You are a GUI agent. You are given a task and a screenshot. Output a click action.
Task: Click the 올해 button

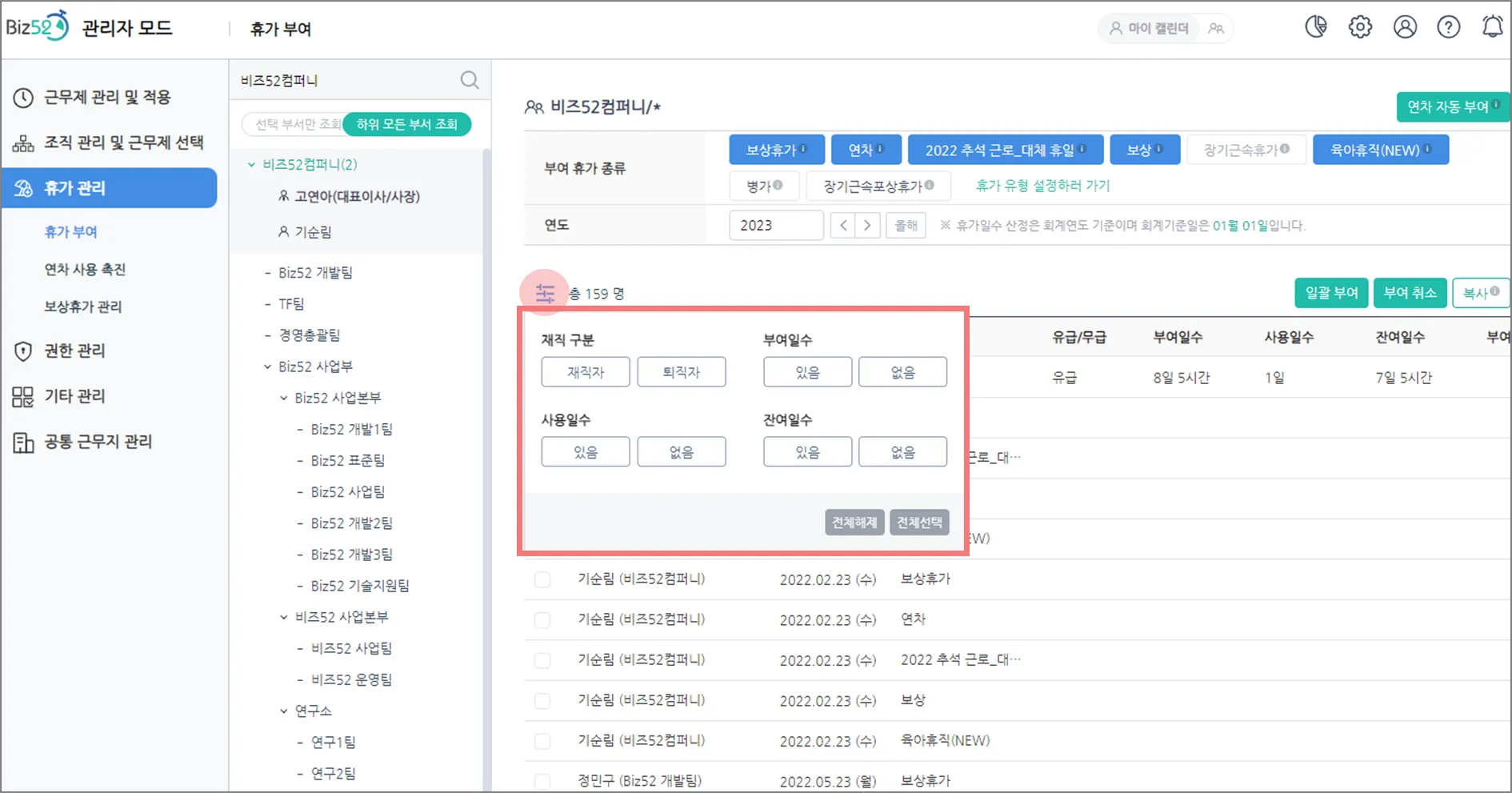pyautogui.click(x=906, y=226)
